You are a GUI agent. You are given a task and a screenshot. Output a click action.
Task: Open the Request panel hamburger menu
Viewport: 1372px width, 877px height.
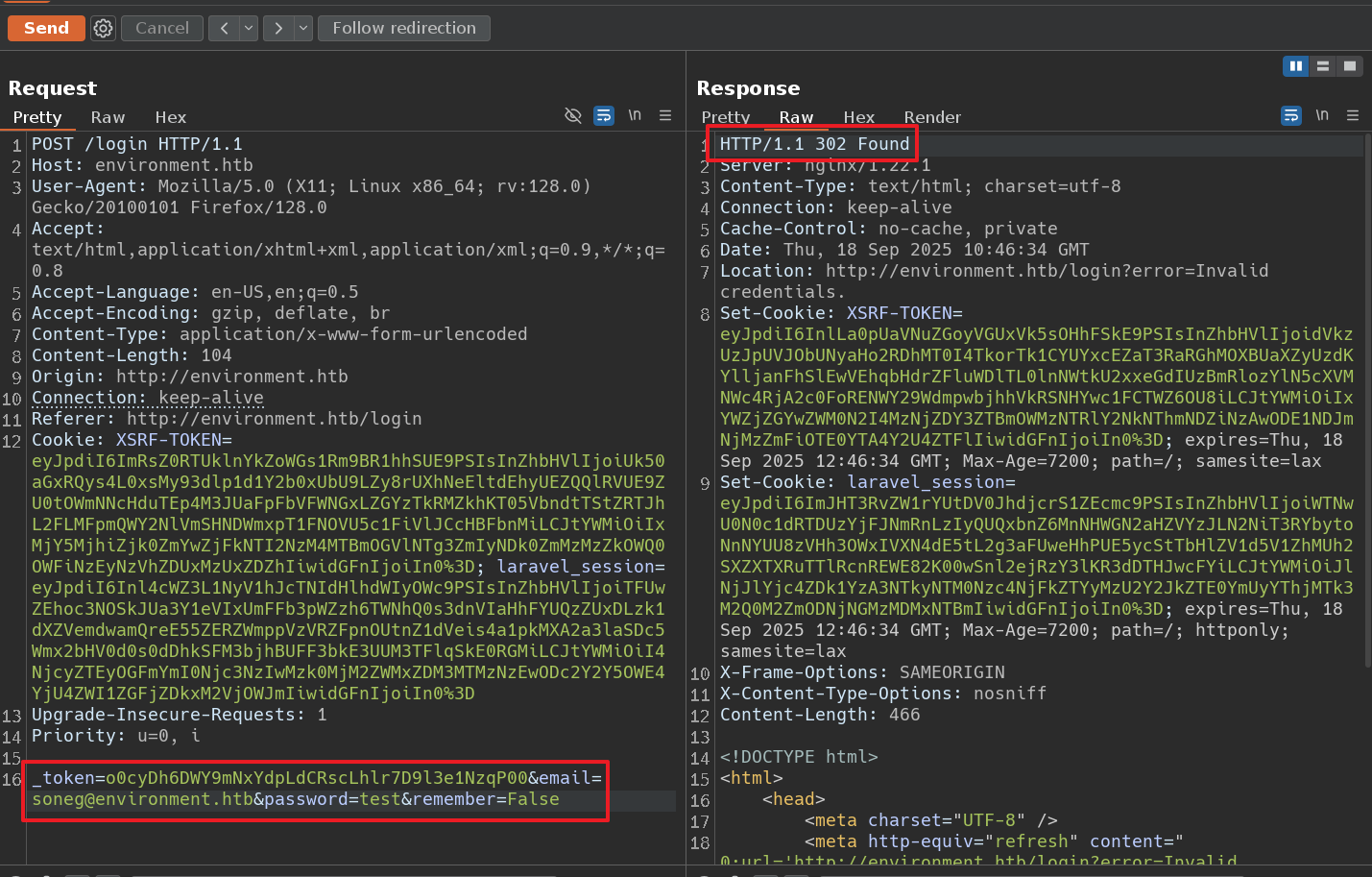tap(665, 115)
